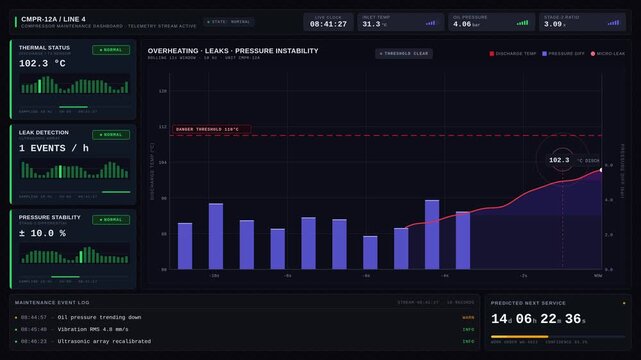Viewport: 641px width, 360px height.
Task: Click the Inlet Temp signal bars icon
Action: coord(430,23)
